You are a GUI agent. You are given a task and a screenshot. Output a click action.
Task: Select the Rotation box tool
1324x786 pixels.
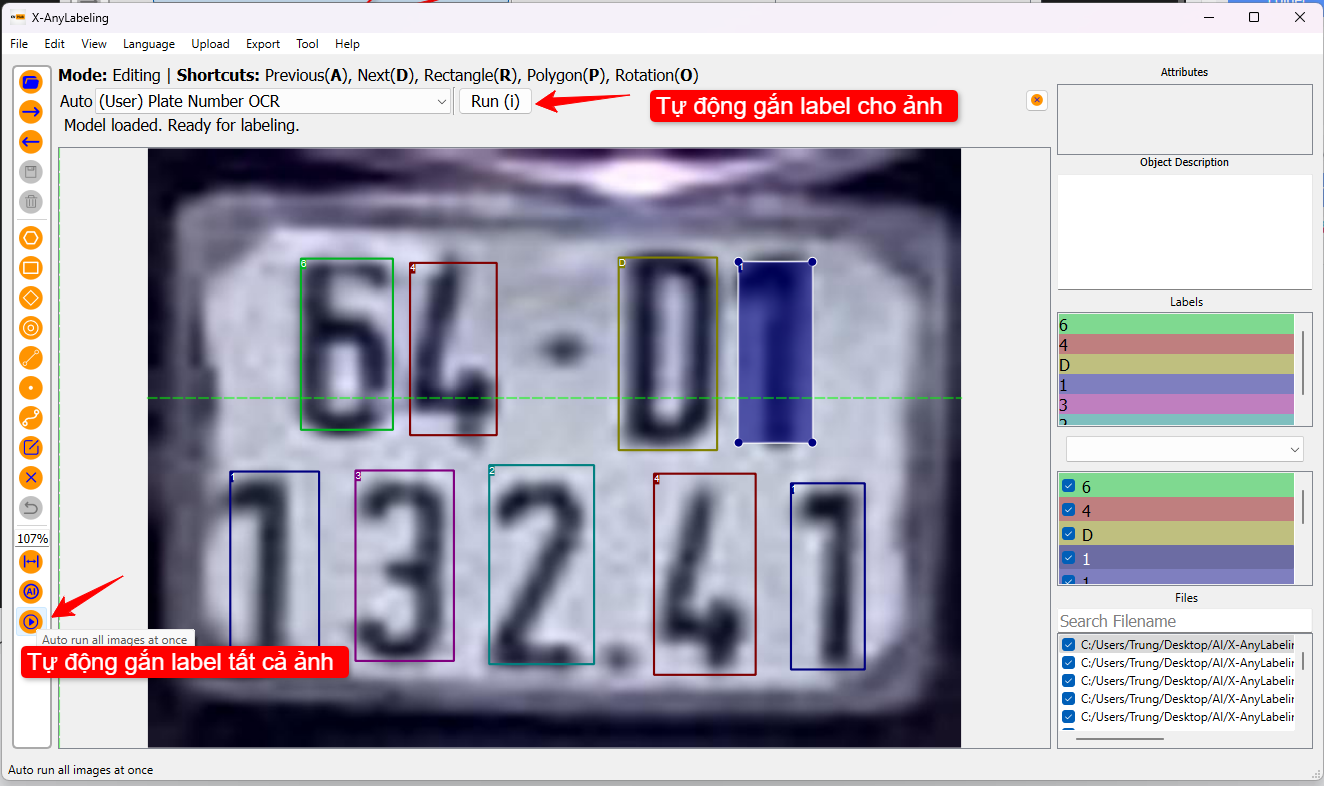(x=30, y=298)
